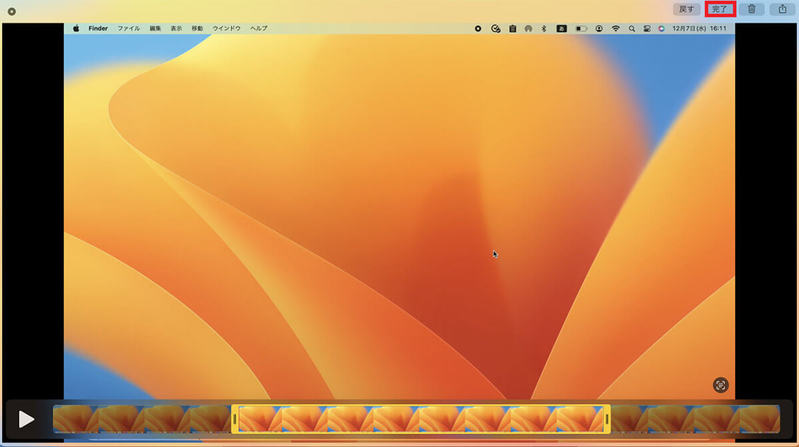Click the right yellow trim handle
Screen dimensions: 799x447
pyautogui.click(x=607, y=419)
